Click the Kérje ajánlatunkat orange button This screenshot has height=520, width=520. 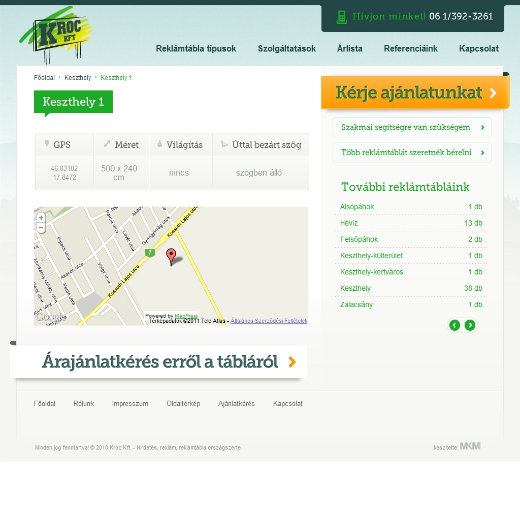tap(415, 92)
